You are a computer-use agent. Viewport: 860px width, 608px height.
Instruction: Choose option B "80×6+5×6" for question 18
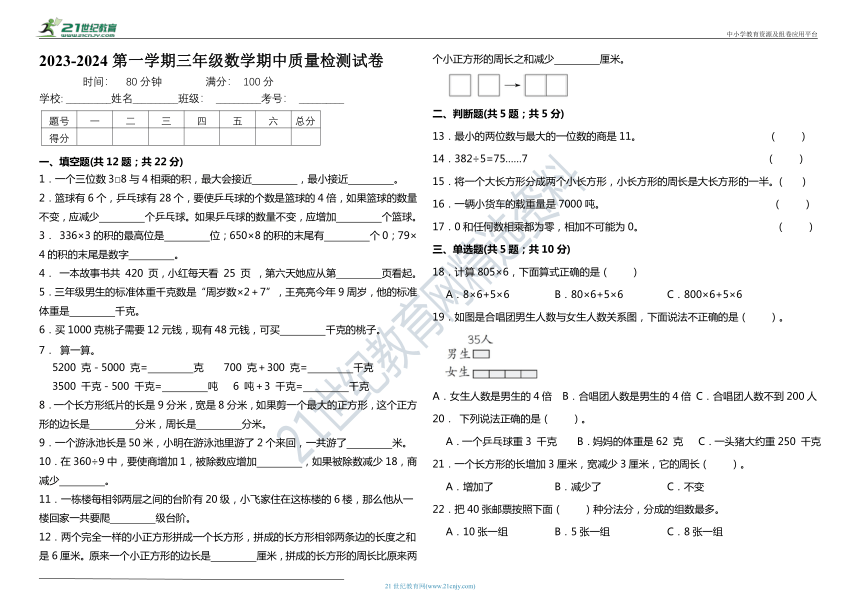[x=589, y=295]
